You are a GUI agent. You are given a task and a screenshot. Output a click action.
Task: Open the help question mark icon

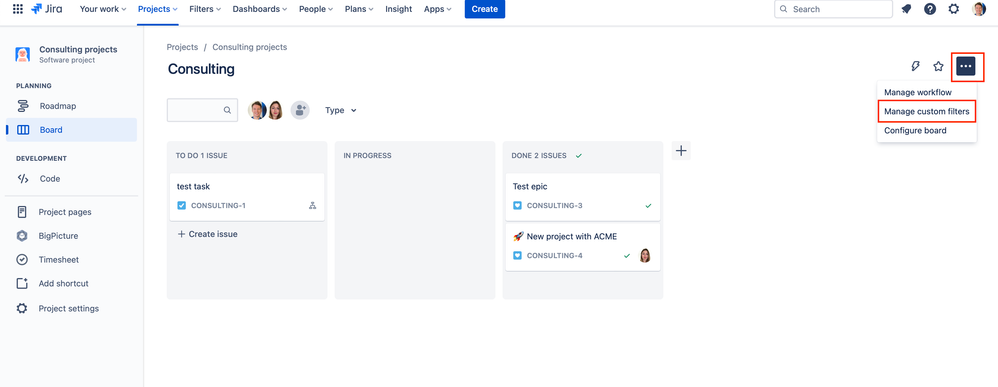(x=930, y=9)
